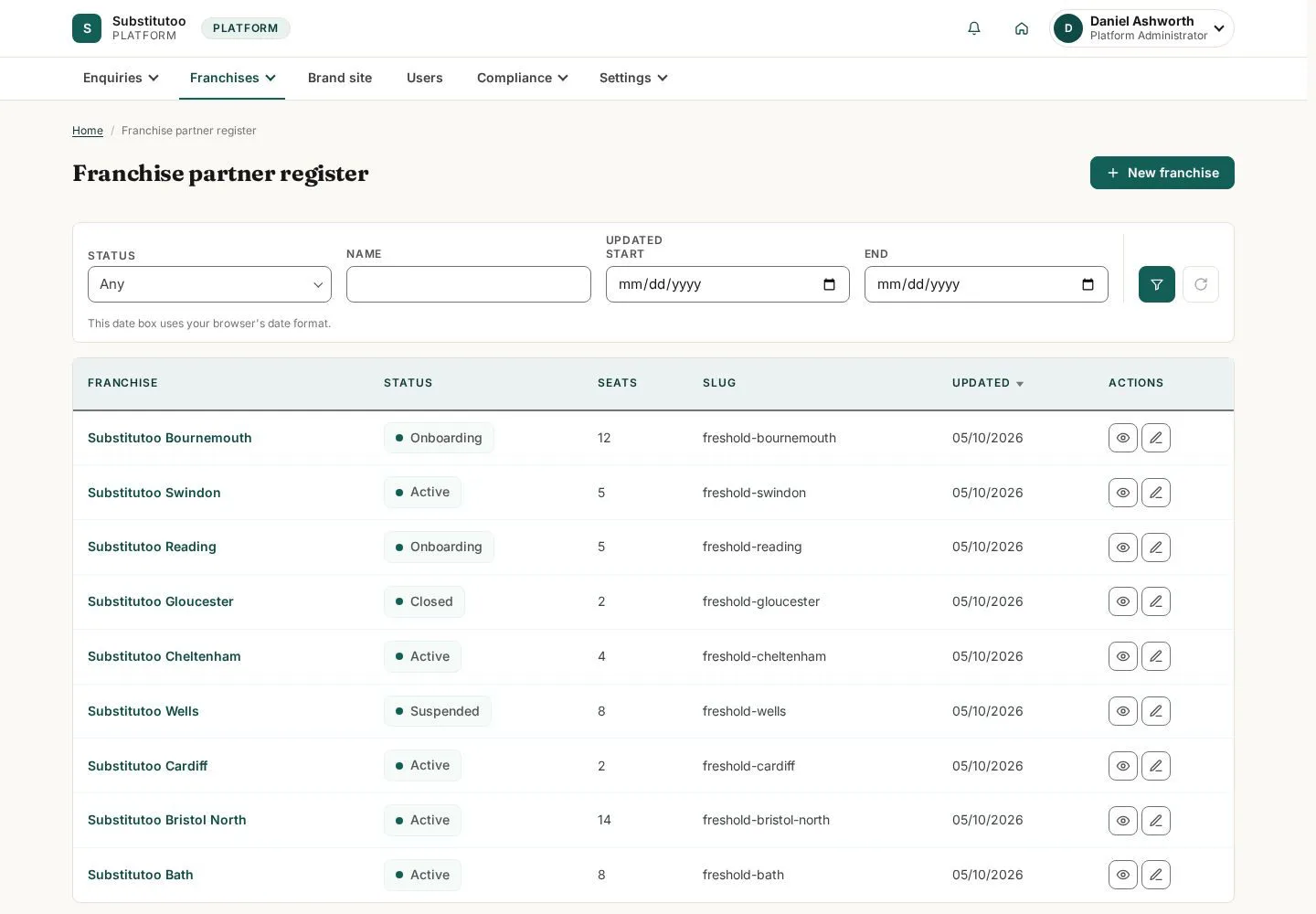
Task: Focus the Name filter field
Action: [x=469, y=284]
